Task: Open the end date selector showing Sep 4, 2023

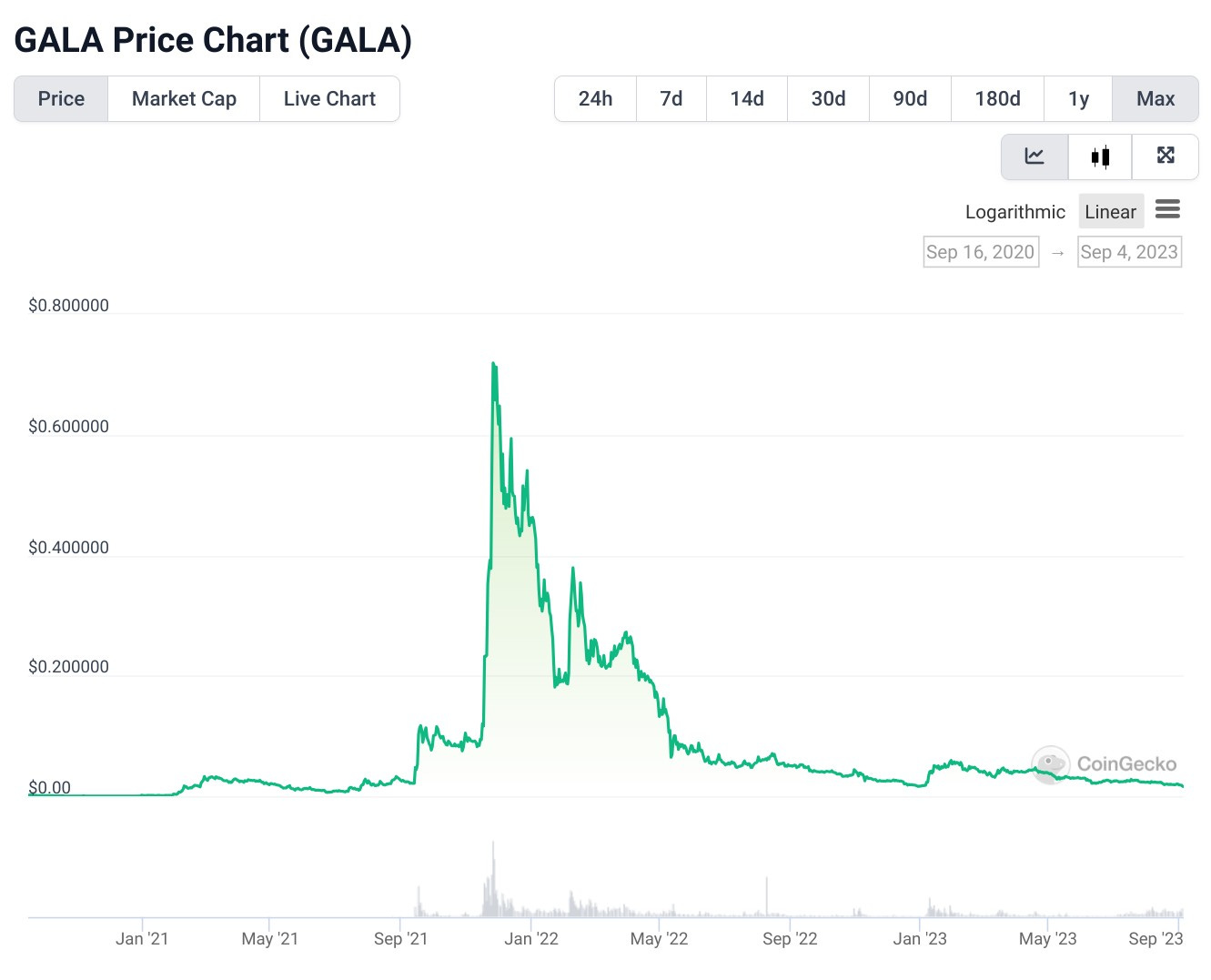Action: [x=1129, y=252]
